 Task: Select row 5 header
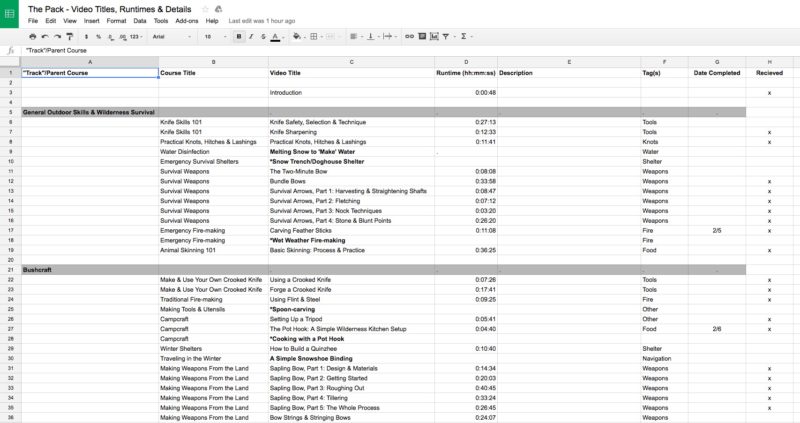click(10, 112)
